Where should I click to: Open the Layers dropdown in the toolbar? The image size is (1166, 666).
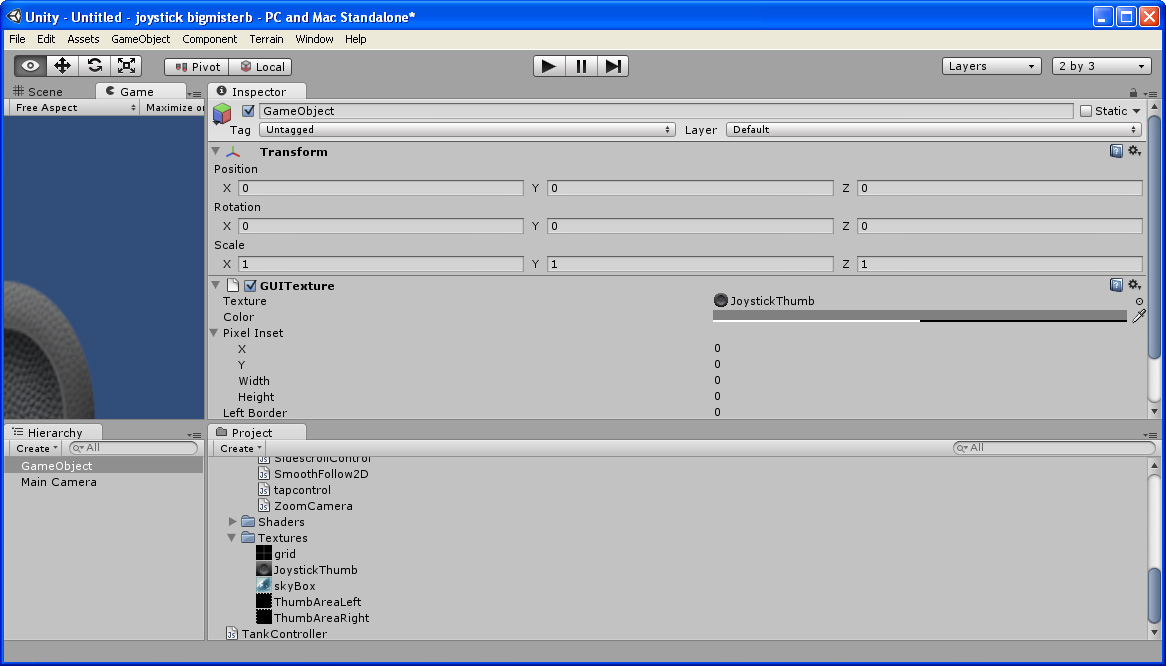[x=990, y=65]
